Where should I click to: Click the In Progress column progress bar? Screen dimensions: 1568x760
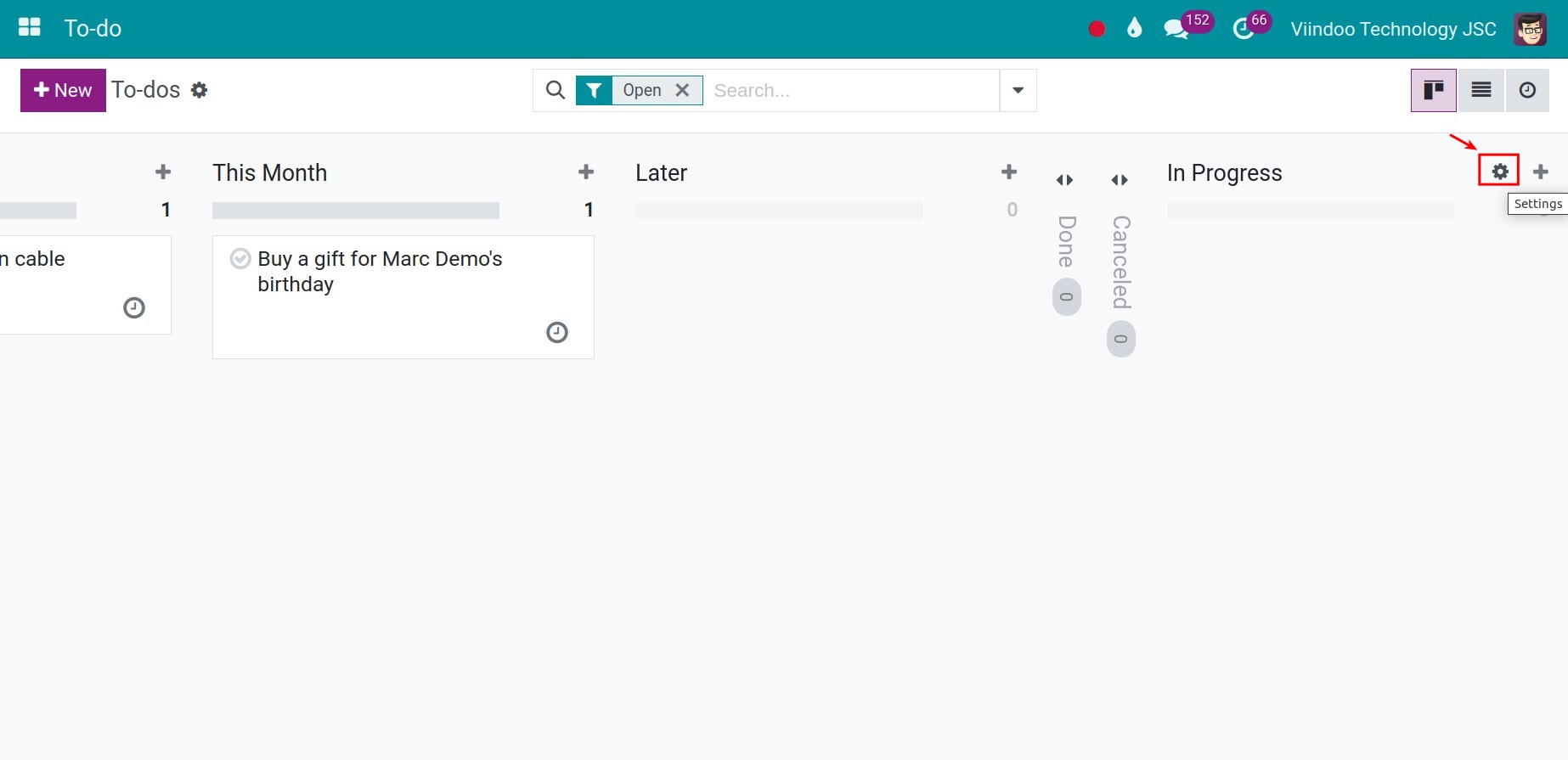(x=1310, y=211)
